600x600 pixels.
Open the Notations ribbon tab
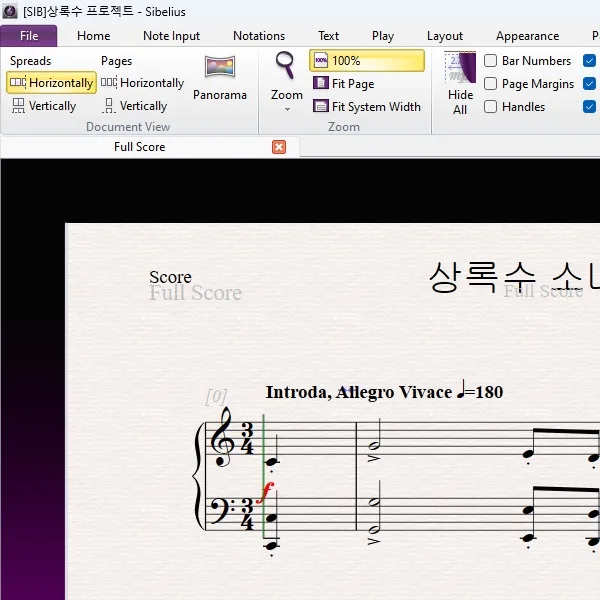coord(259,36)
